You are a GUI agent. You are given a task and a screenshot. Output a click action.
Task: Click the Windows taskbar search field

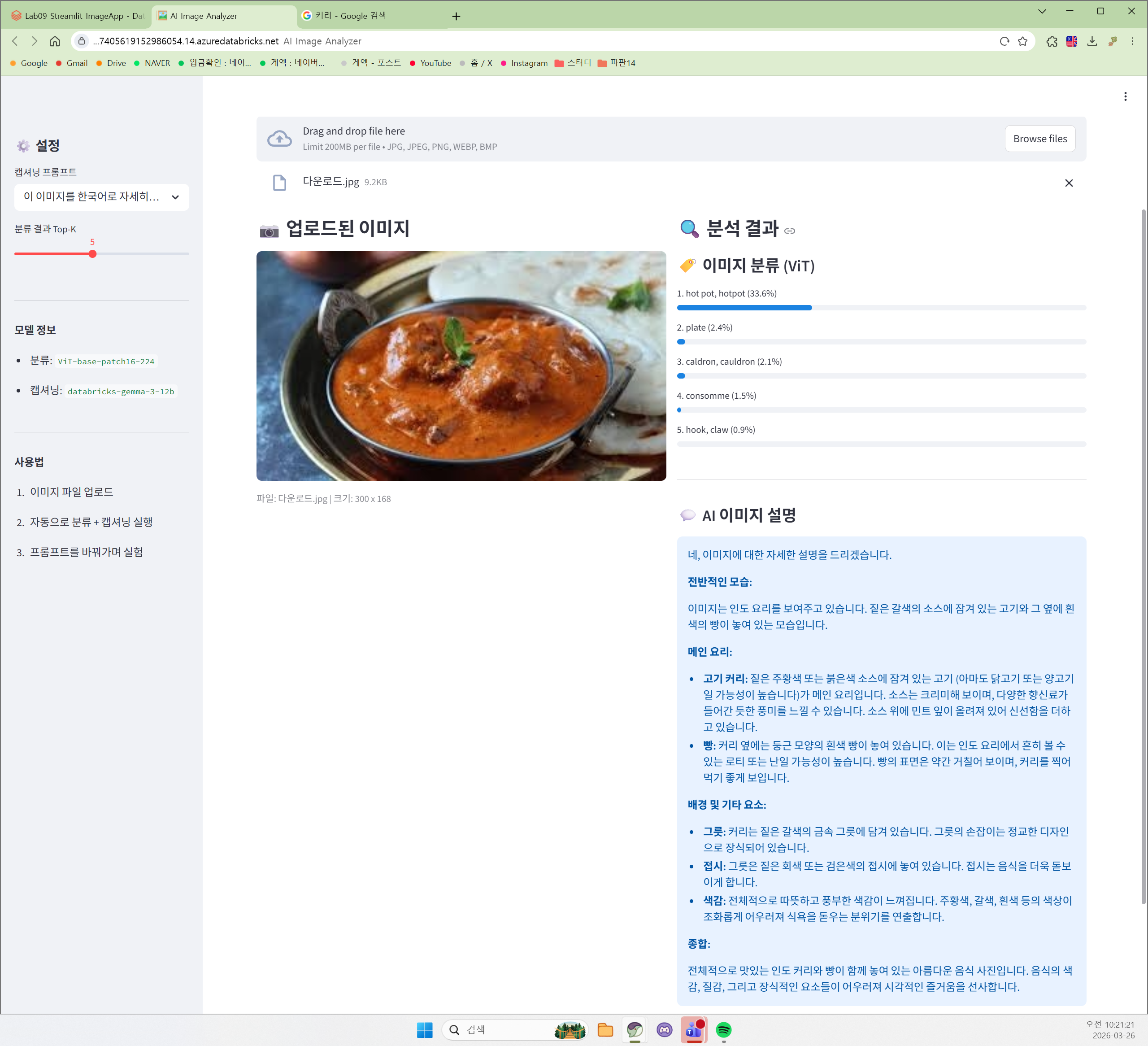501,1029
